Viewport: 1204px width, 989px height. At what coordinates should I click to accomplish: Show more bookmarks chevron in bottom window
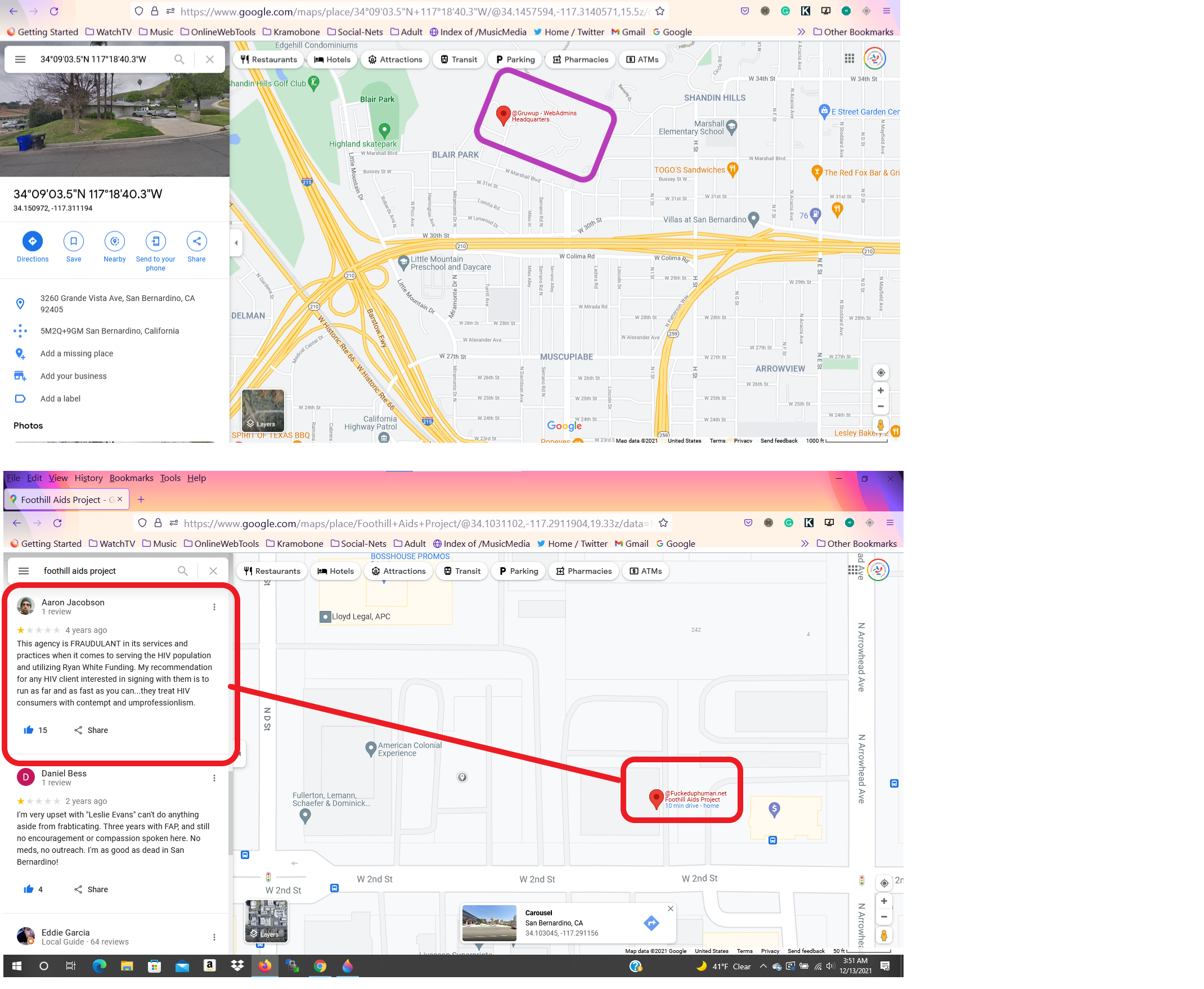(x=805, y=543)
